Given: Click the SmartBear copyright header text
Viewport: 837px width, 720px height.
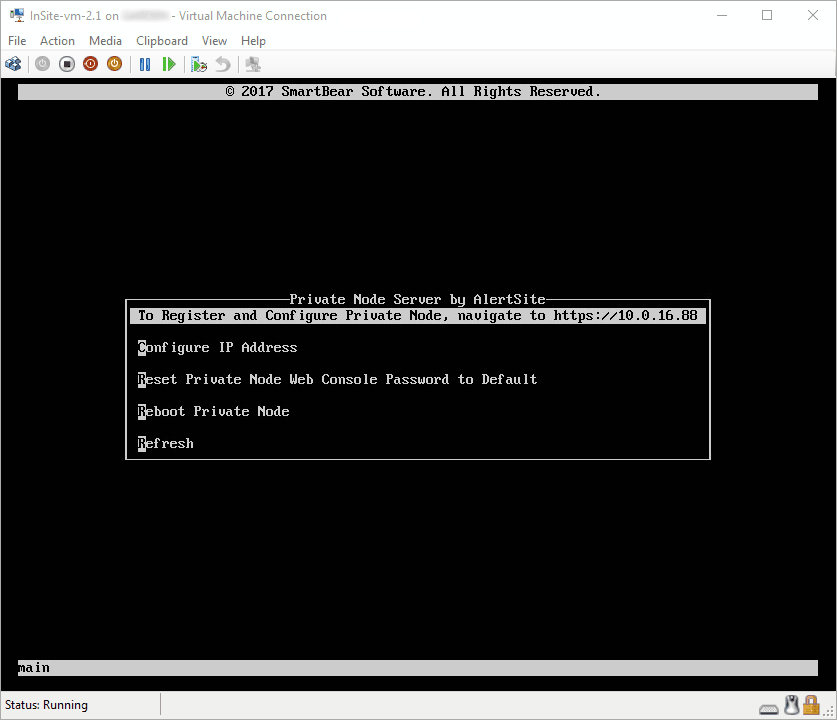Looking at the screenshot, I should tap(413, 91).
